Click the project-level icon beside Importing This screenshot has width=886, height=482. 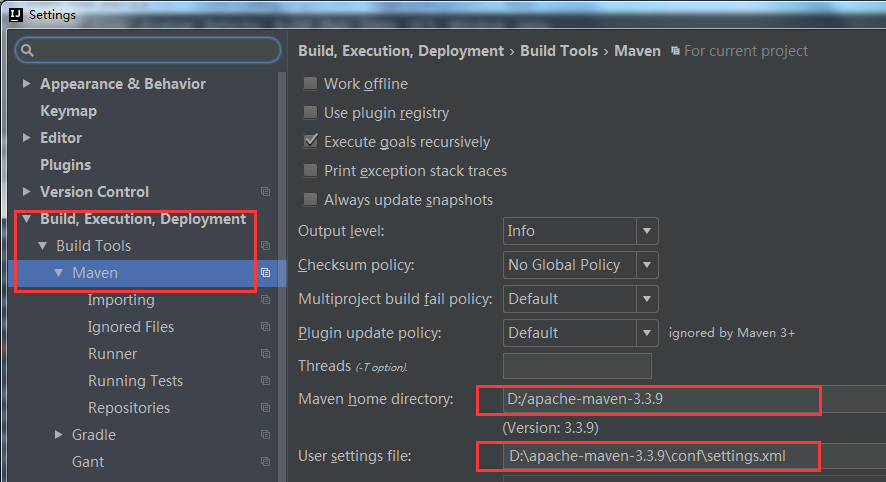coord(266,300)
